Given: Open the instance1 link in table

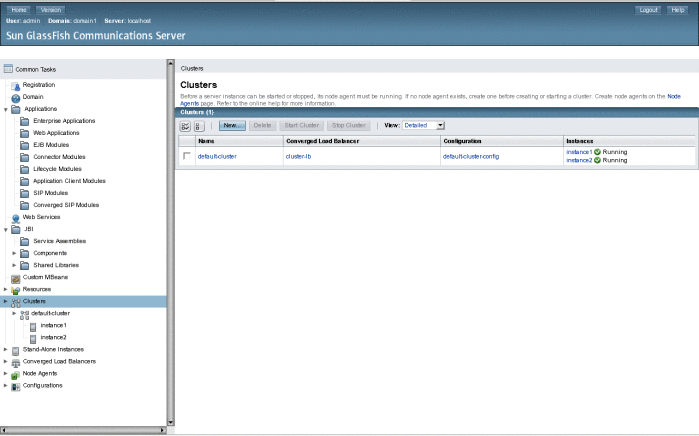Looking at the screenshot, I should (x=579, y=152).
